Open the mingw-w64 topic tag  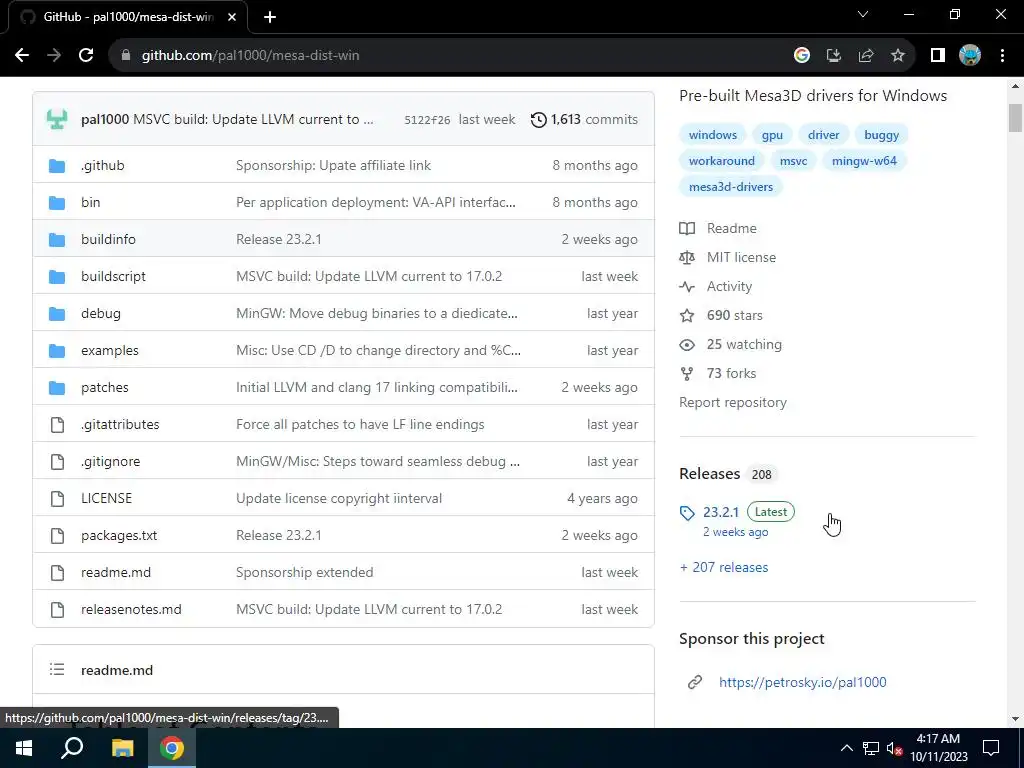(864, 161)
